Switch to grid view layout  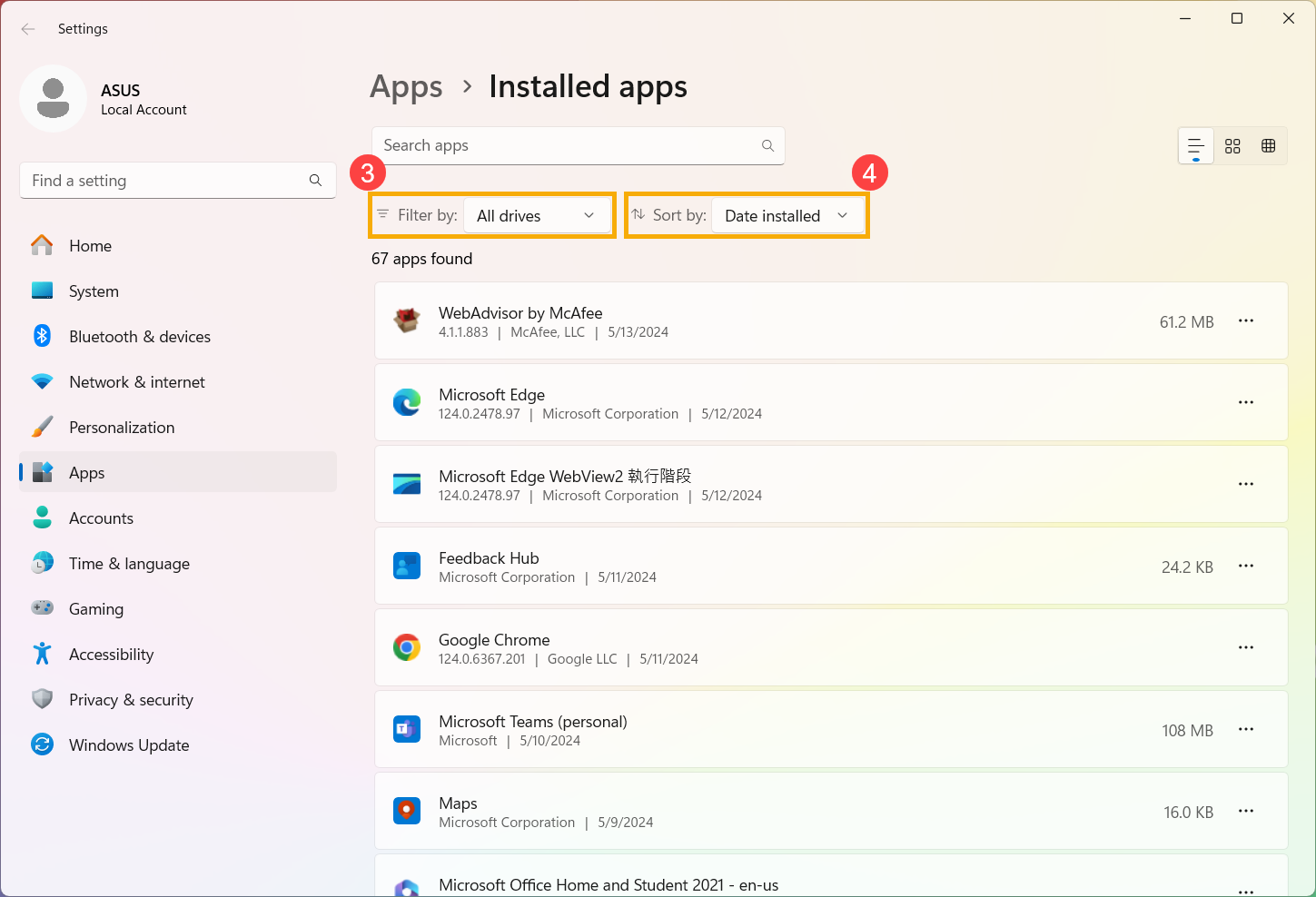tap(1232, 146)
